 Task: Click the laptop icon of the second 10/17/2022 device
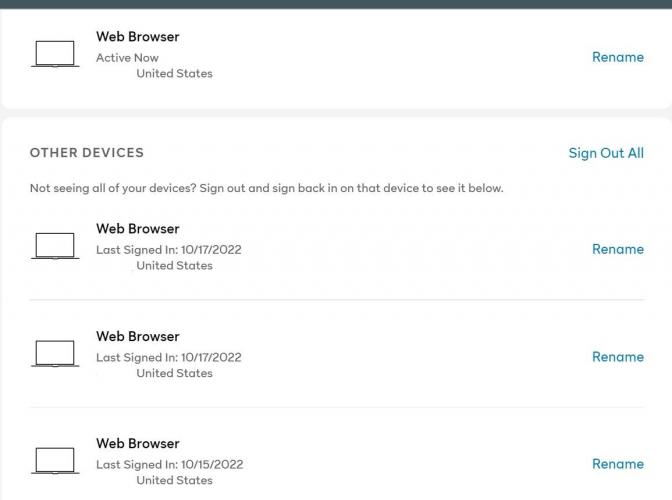coord(55,353)
